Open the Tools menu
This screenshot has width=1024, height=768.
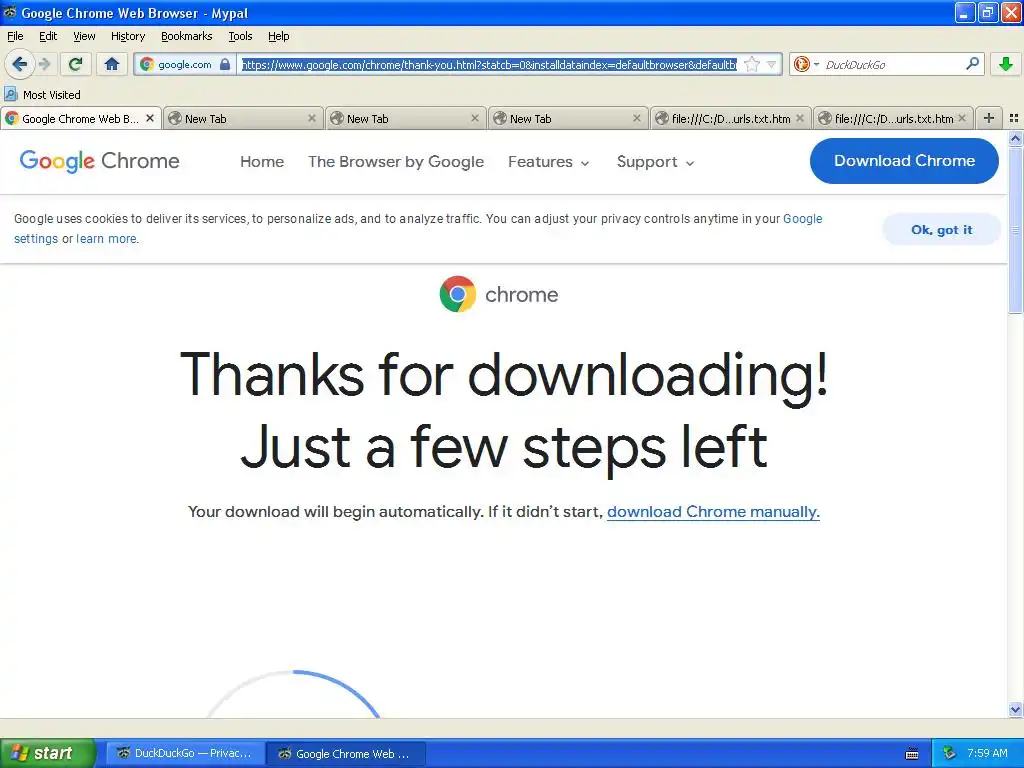[x=240, y=36]
